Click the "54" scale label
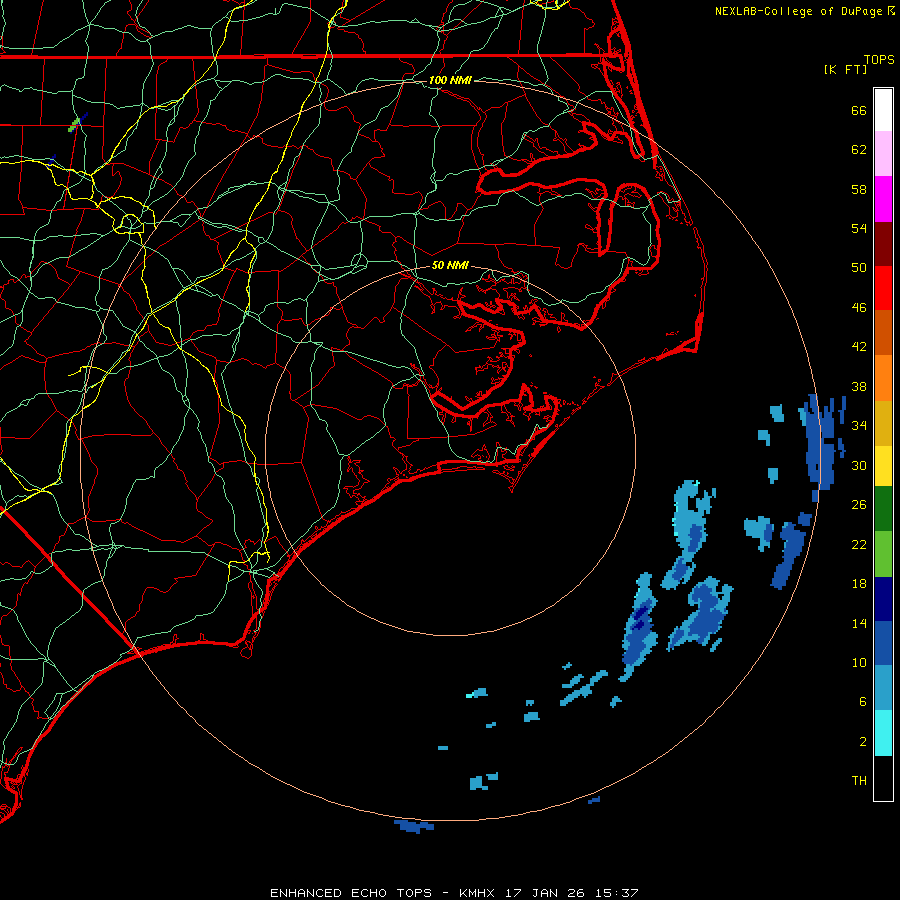 click(859, 228)
